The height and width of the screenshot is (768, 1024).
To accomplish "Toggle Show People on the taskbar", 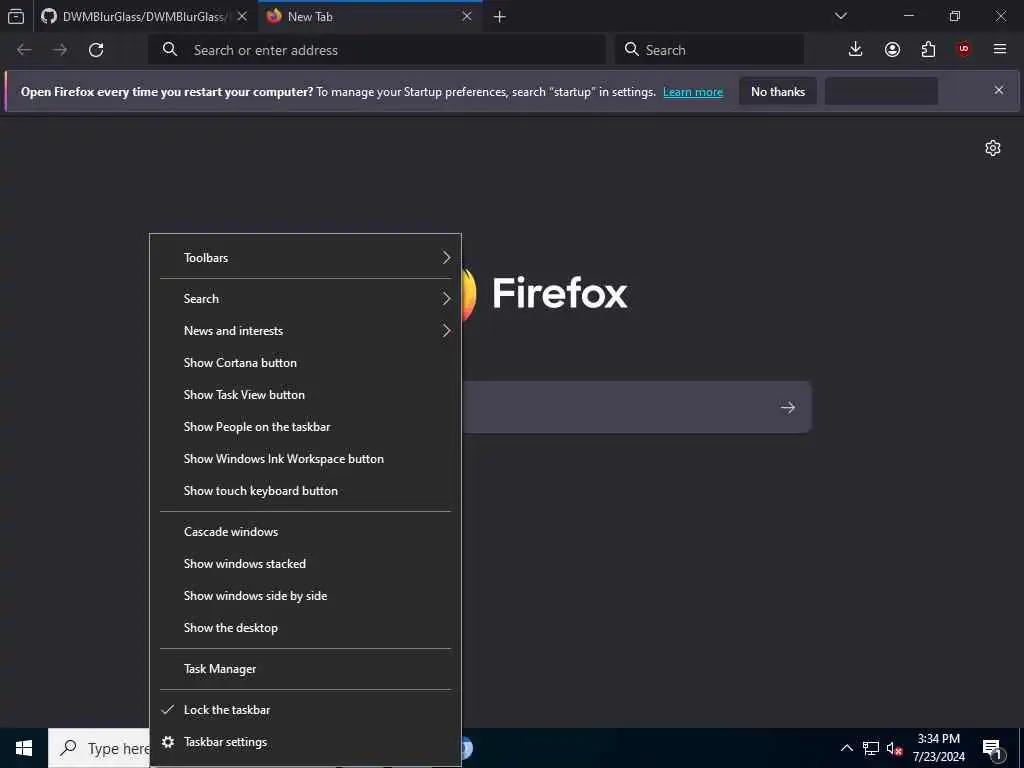I will tap(306, 426).
